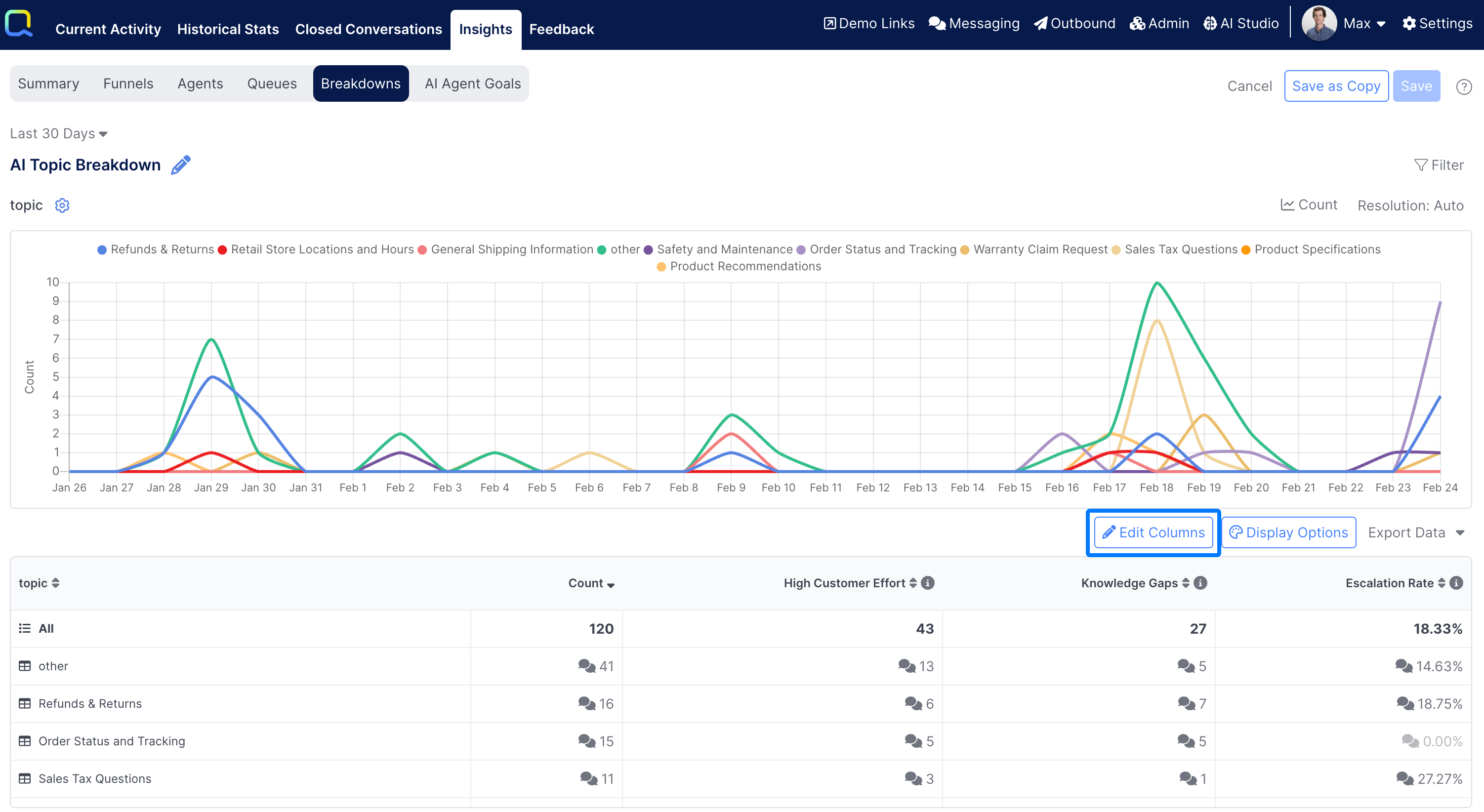The width and height of the screenshot is (1484, 812).
Task: Open topic settings gear icon
Action: [x=62, y=205]
